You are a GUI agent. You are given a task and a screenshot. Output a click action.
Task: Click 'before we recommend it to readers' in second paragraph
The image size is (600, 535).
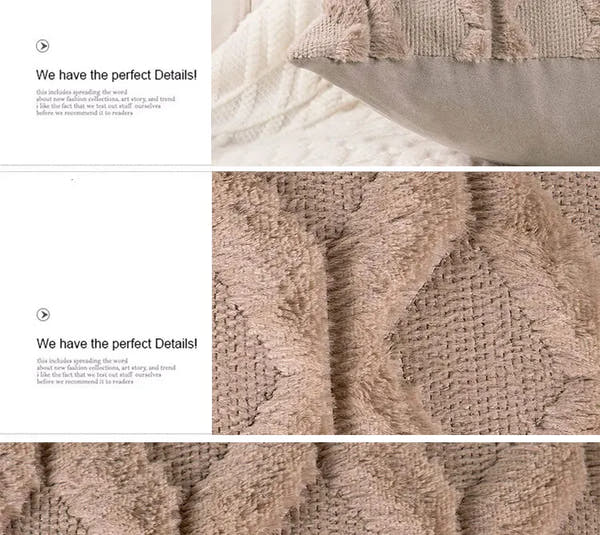coord(85,382)
